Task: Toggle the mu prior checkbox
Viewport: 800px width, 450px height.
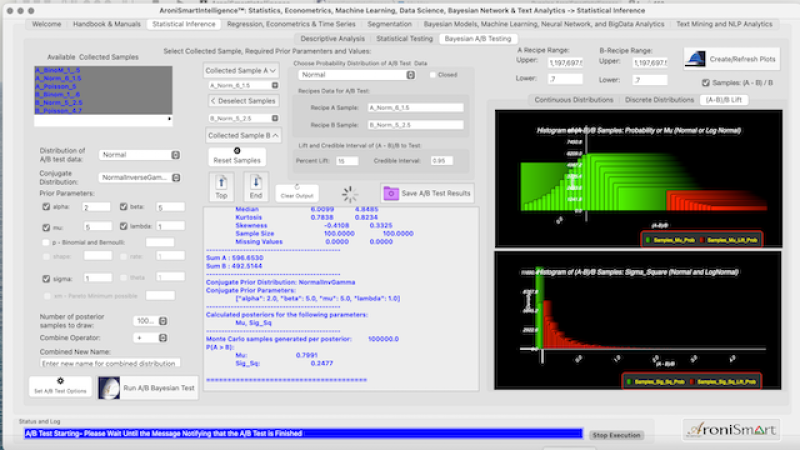Action: (x=46, y=227)
